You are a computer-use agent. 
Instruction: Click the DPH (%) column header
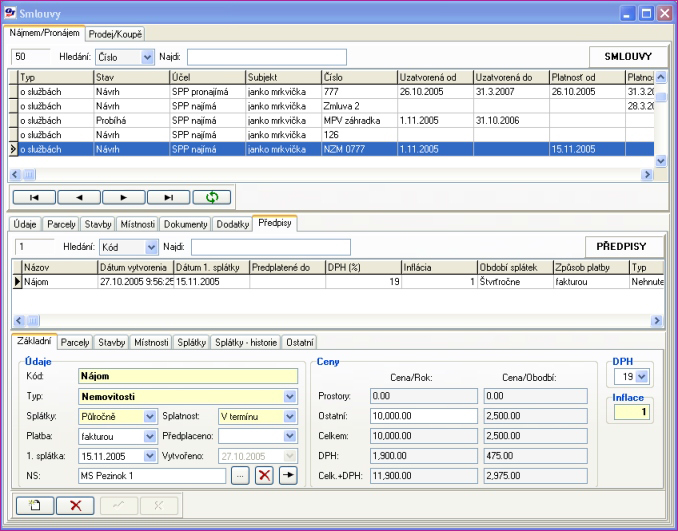tap(363, 268)
